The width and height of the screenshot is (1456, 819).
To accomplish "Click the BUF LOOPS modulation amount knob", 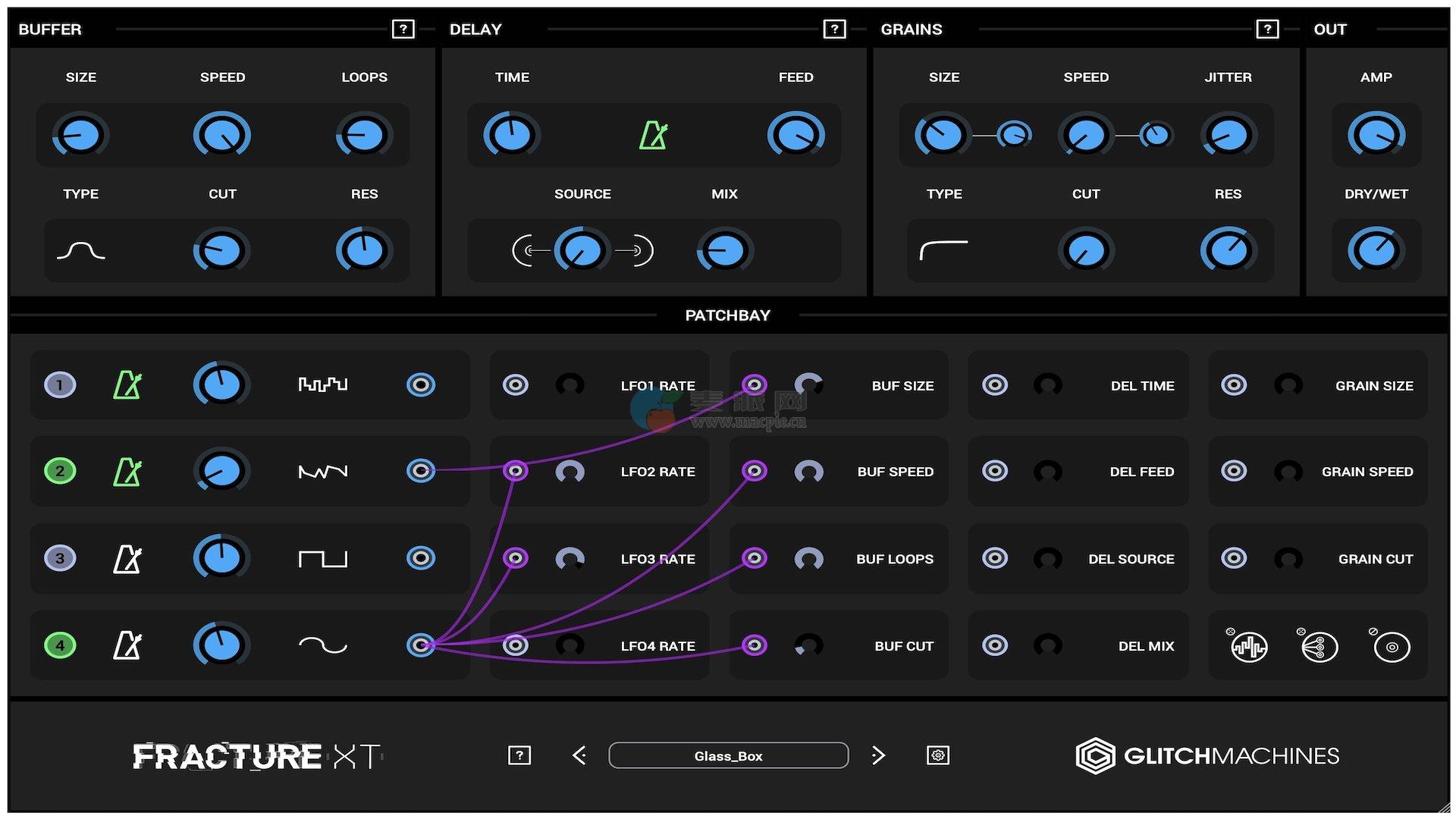I will pos(808,559).
